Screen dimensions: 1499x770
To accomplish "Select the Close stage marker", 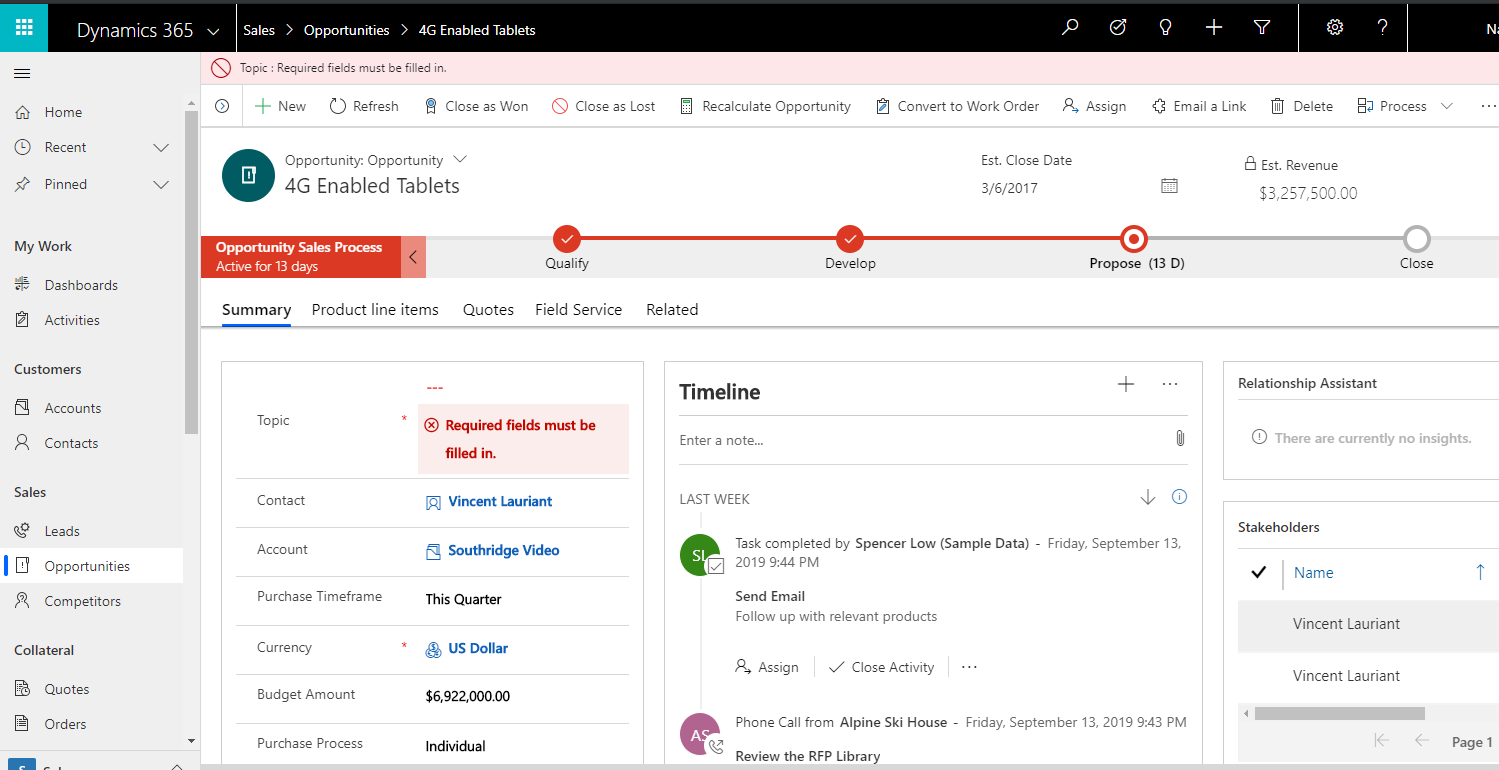I will point(1416,239).
